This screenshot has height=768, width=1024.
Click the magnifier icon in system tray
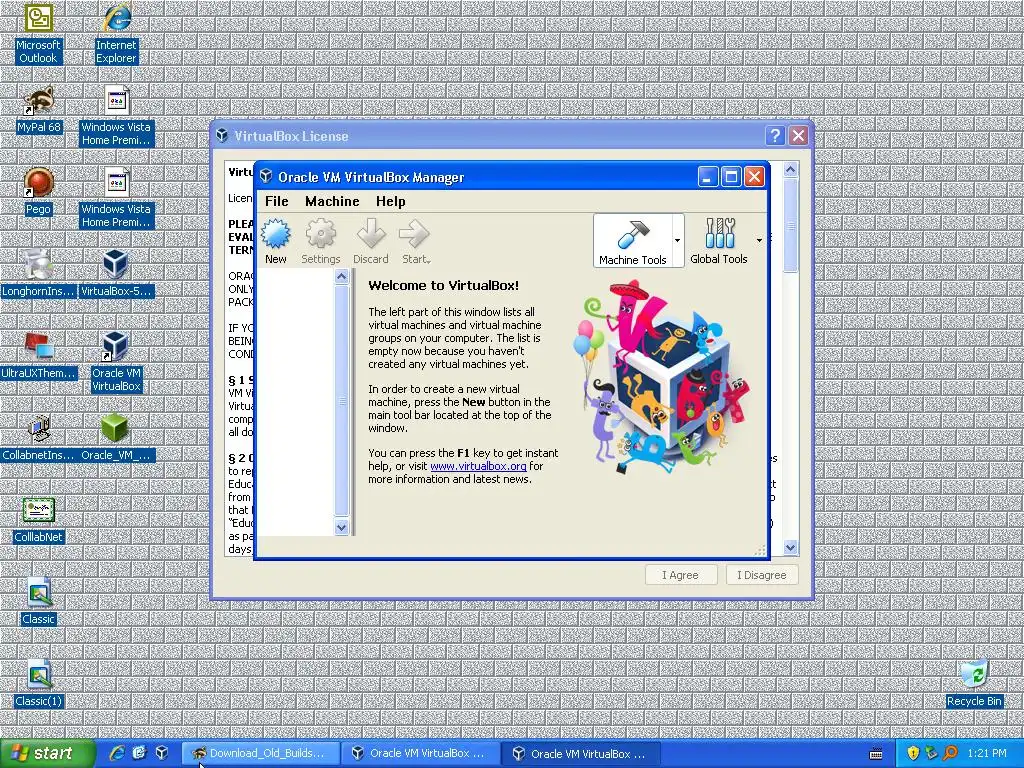click(x=950, y=754)
